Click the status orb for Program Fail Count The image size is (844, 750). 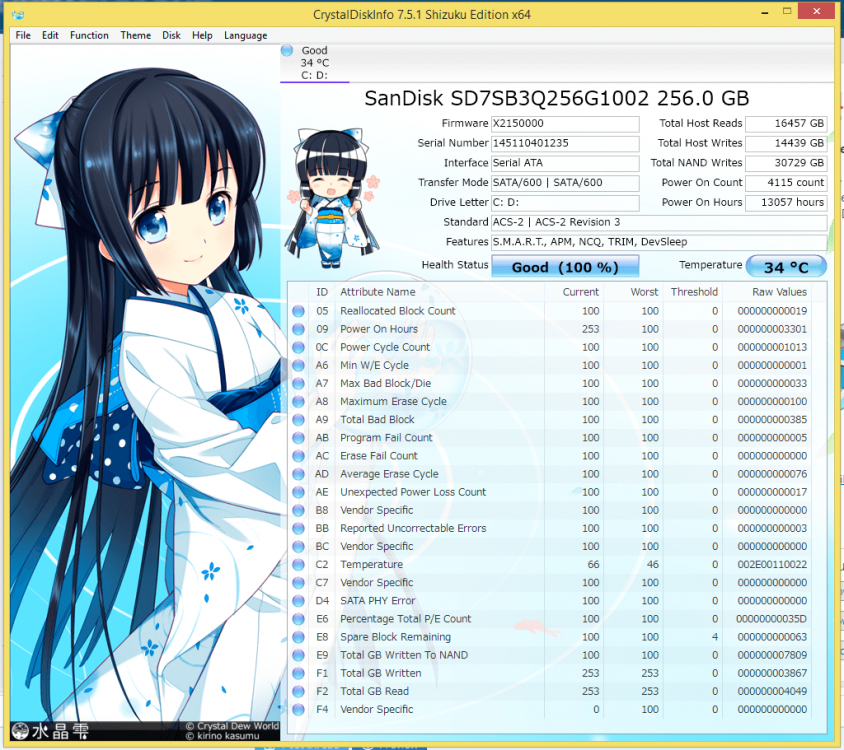298,438
